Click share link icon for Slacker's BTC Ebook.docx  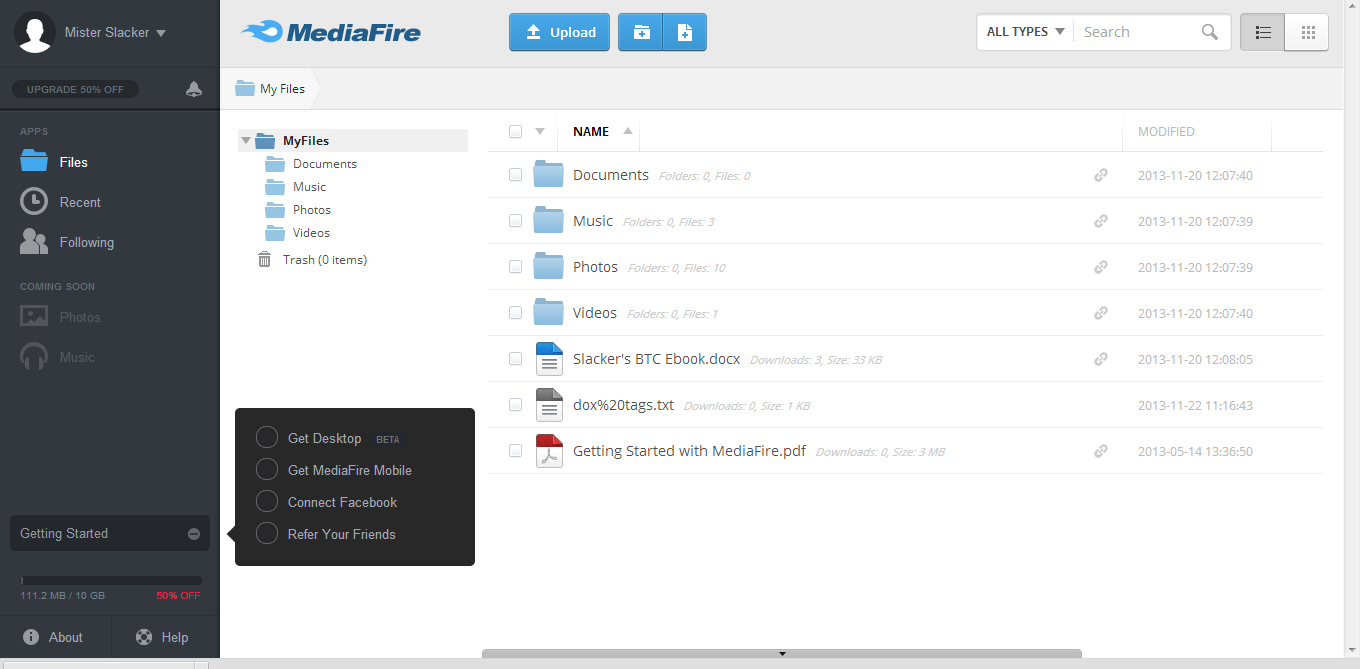[x=1100, y=359]
